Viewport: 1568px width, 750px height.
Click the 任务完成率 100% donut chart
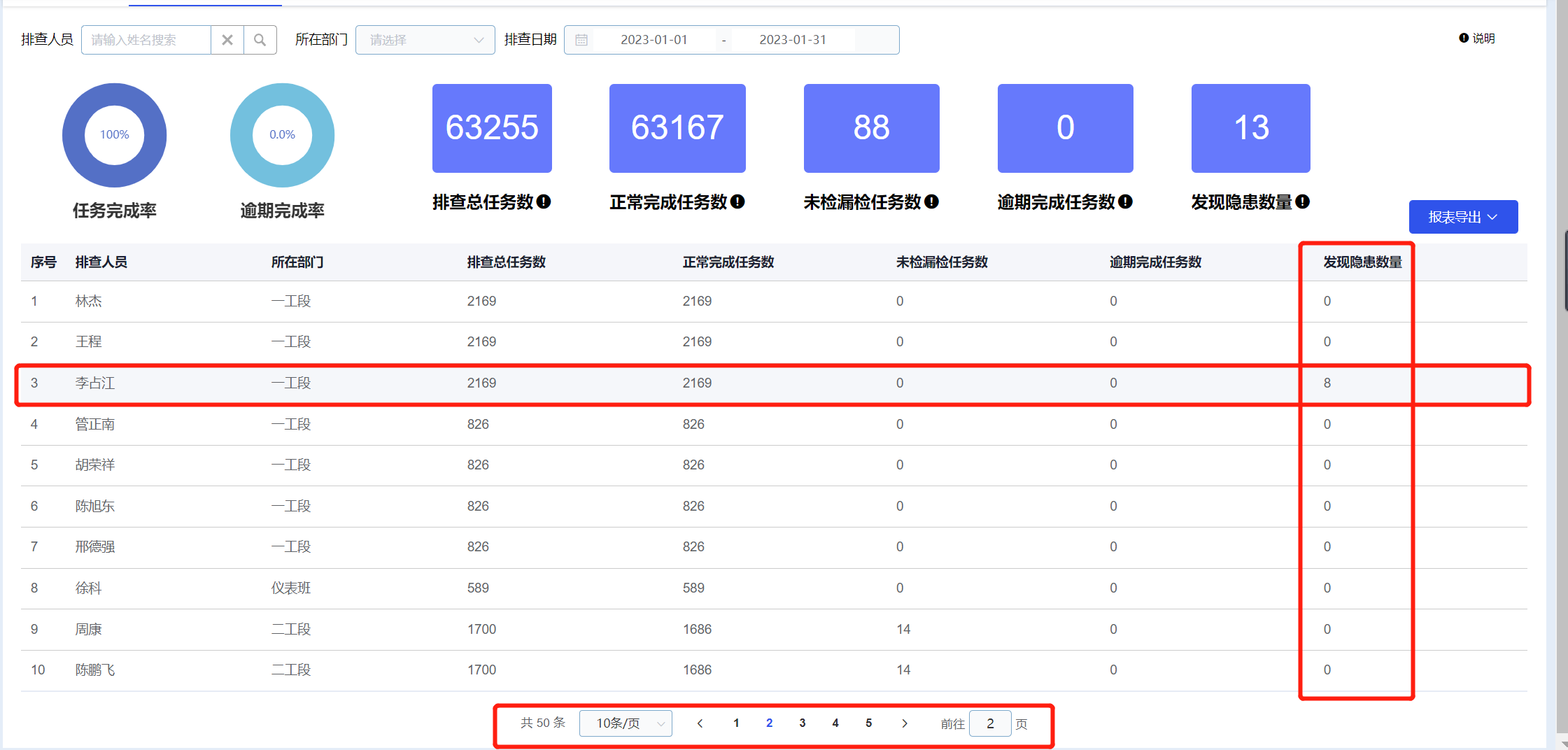click(x=115, y=135)
